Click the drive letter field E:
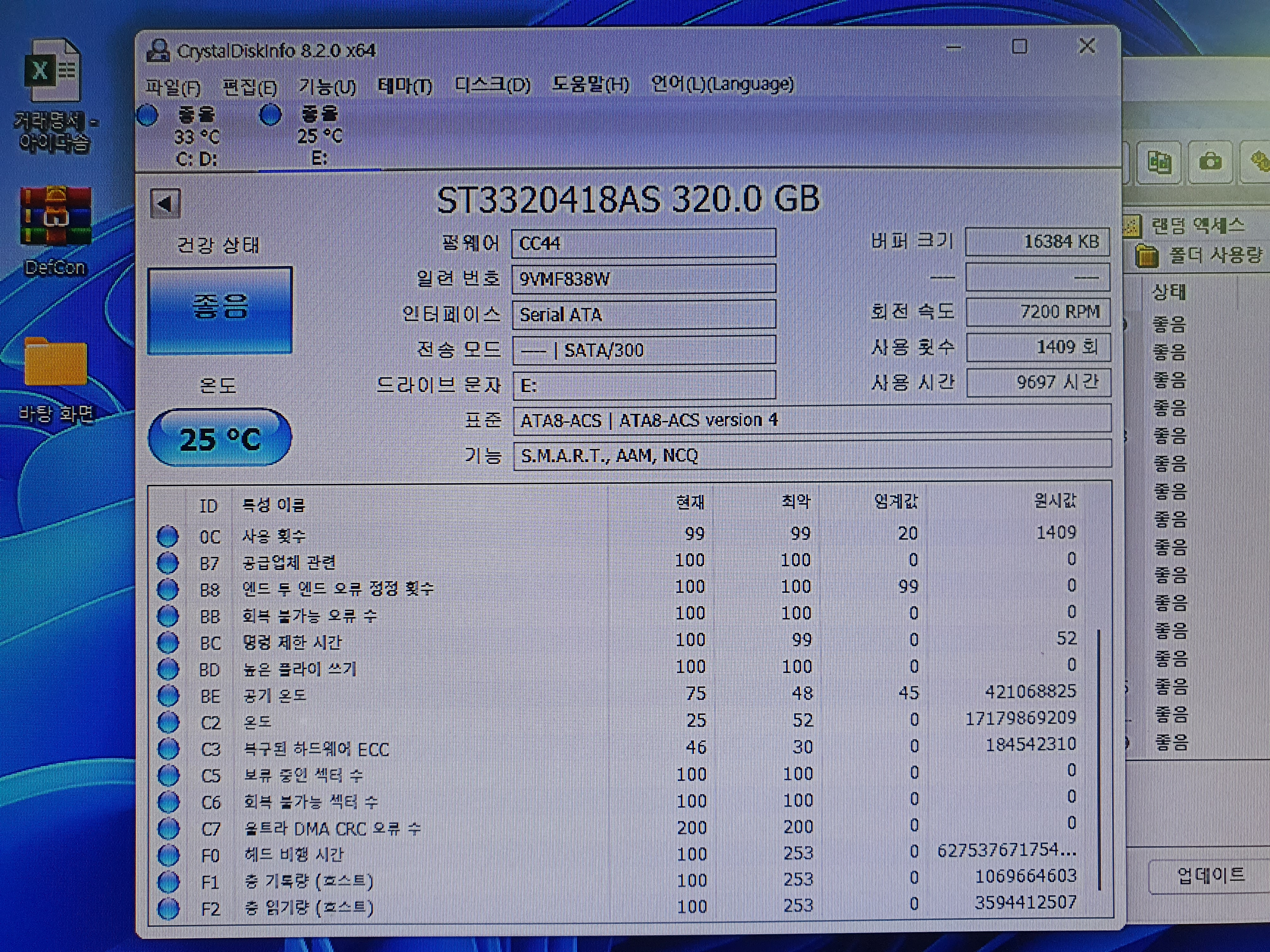The image size is (1270, 952). [644, 385]
